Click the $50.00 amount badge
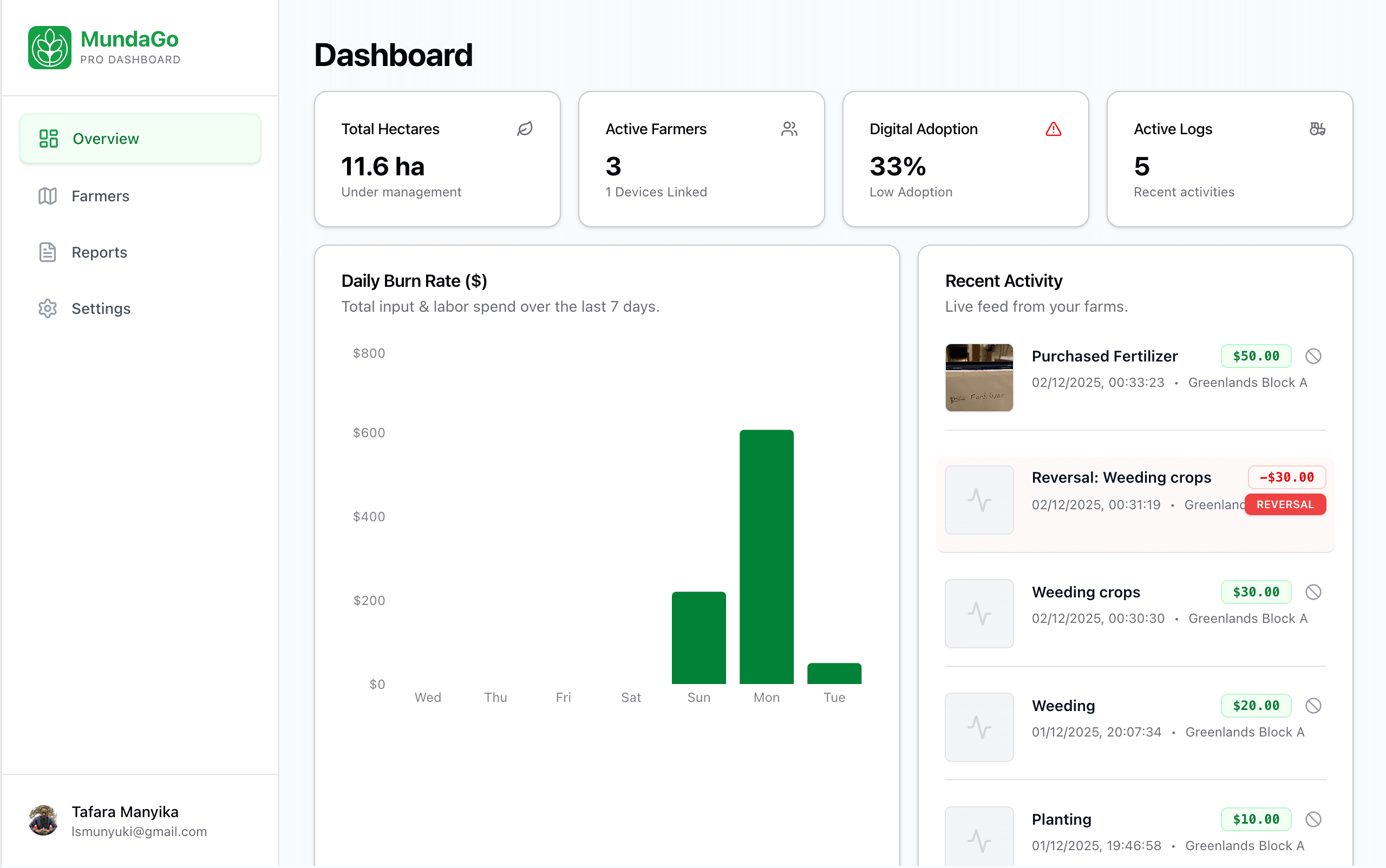Image resolution: width=1386 pixels, height=868 pixels. click(1256, 356)
